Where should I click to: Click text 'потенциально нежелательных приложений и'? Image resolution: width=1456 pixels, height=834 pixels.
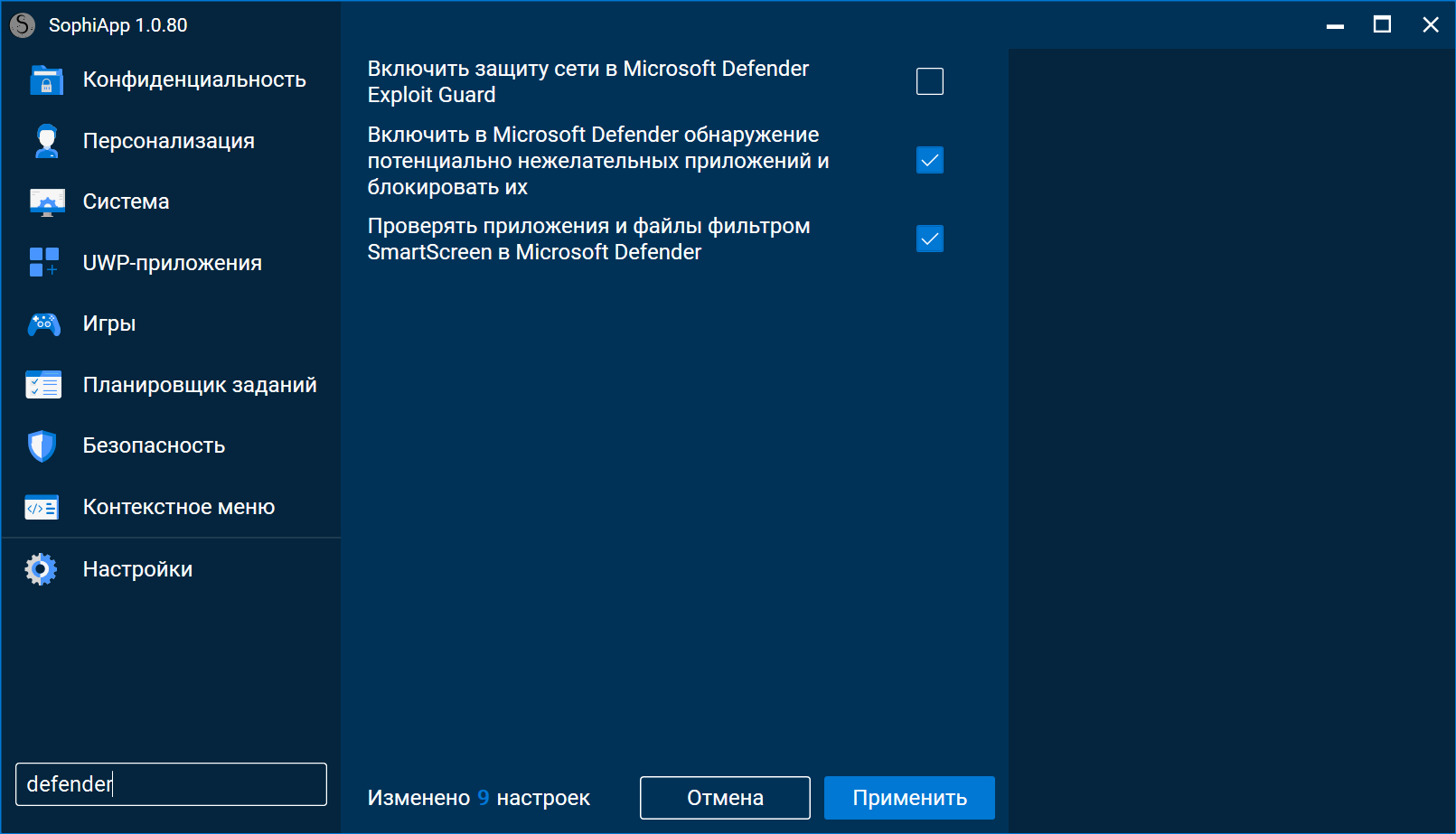(598, 161)
